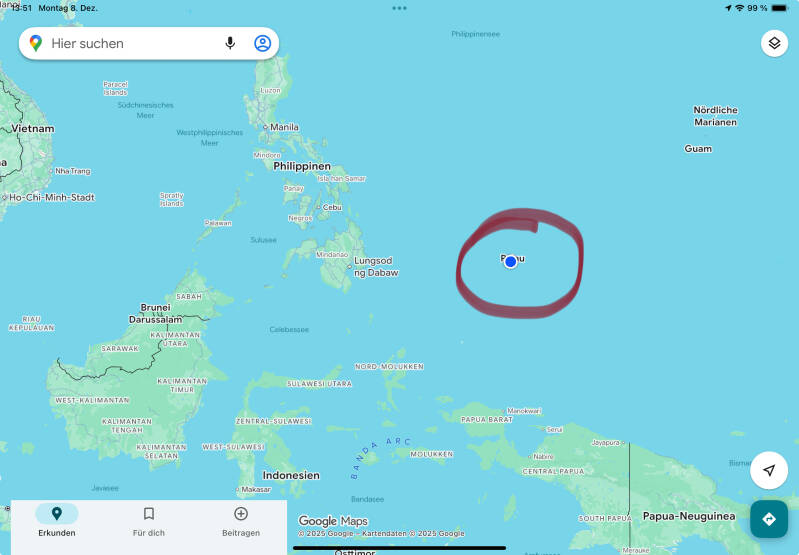Tap the my-location arrow button
Screen dimensions: 799x555
(x=769, y=470)
